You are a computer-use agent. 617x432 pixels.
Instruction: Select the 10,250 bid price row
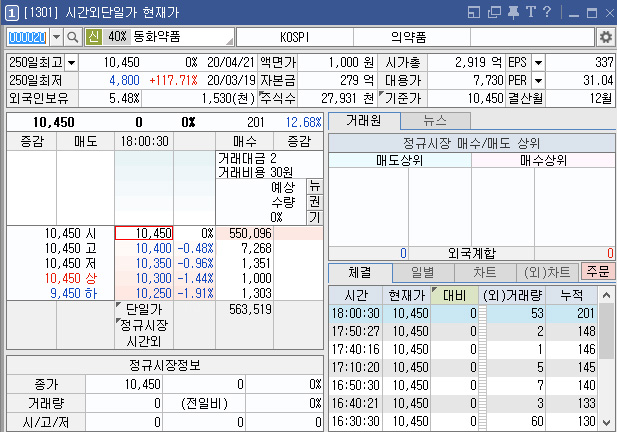point(144,293)
